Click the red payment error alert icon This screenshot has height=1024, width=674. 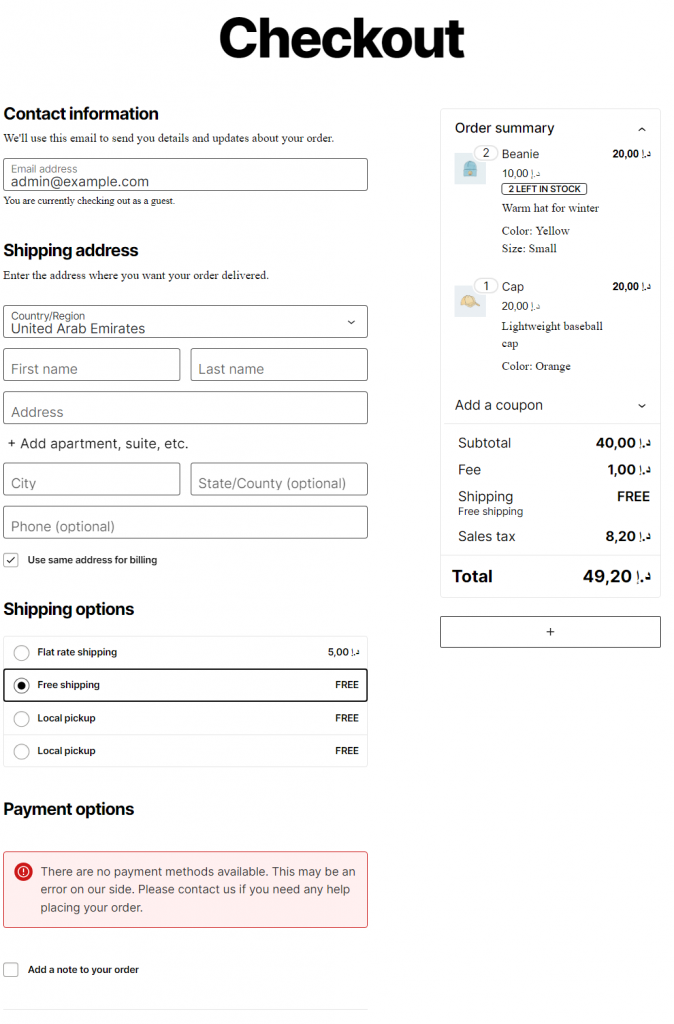(x=22, y=871)
